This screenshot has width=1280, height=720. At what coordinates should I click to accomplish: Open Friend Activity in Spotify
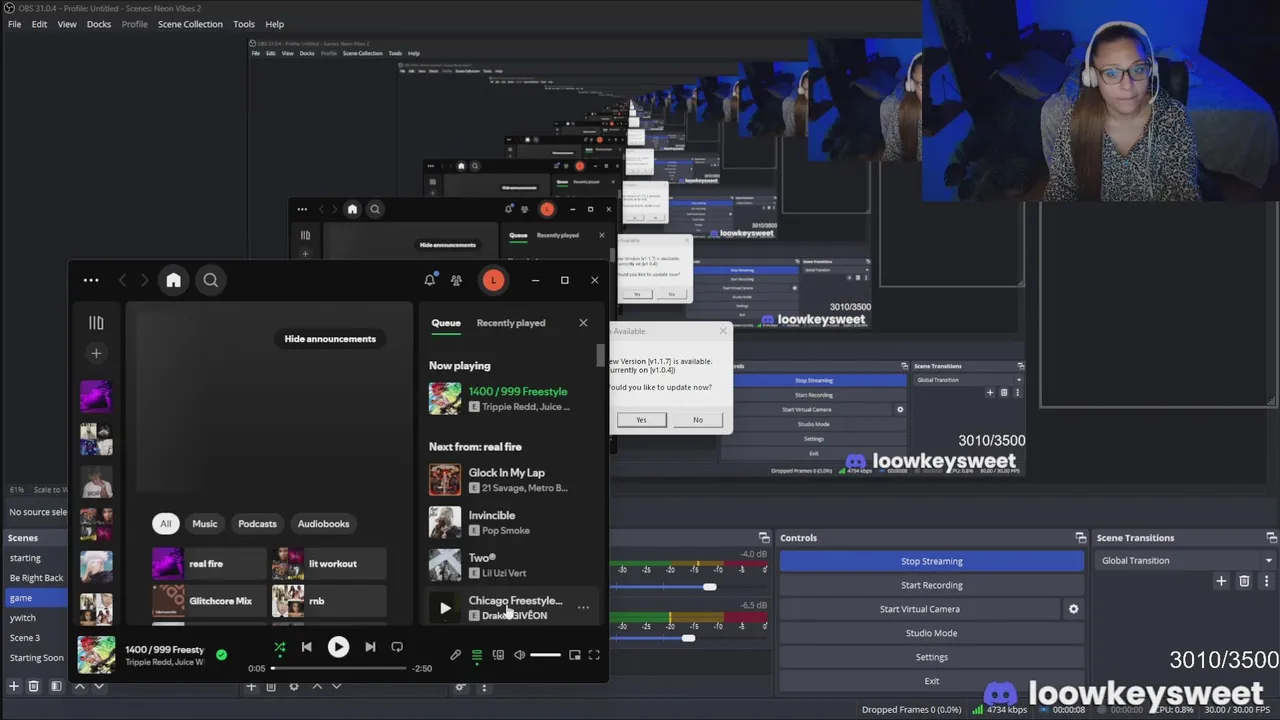point(457,280)
